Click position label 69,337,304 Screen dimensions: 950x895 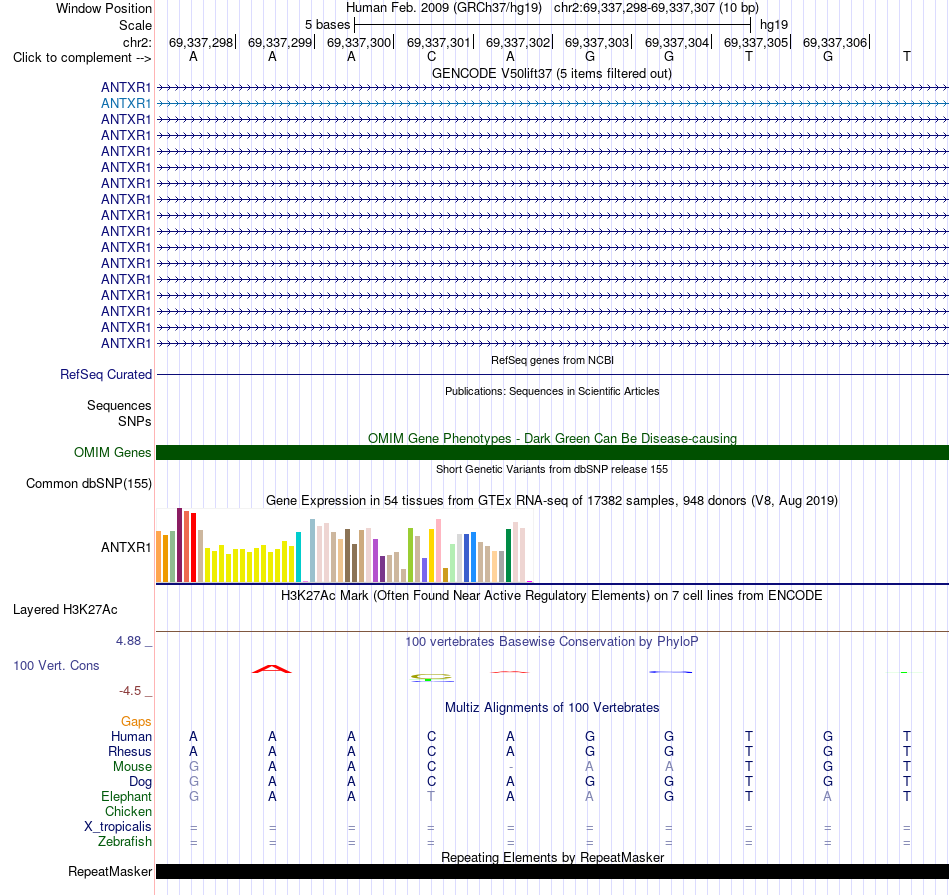click(677, 42)
